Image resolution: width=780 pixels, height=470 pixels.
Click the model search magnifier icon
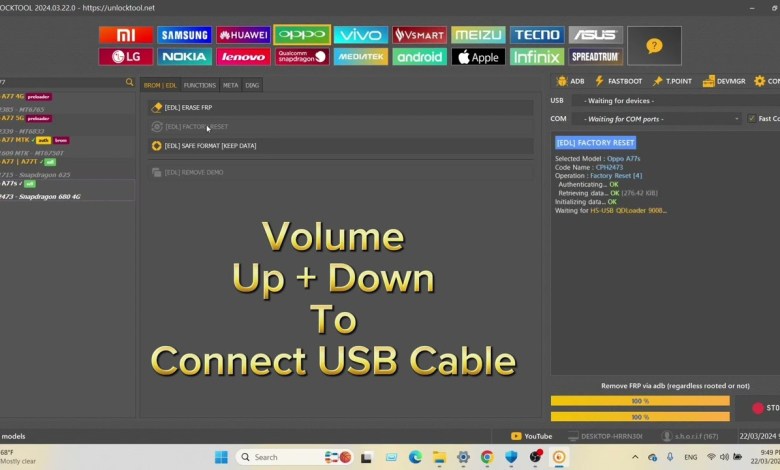click(x=129, y=82)
